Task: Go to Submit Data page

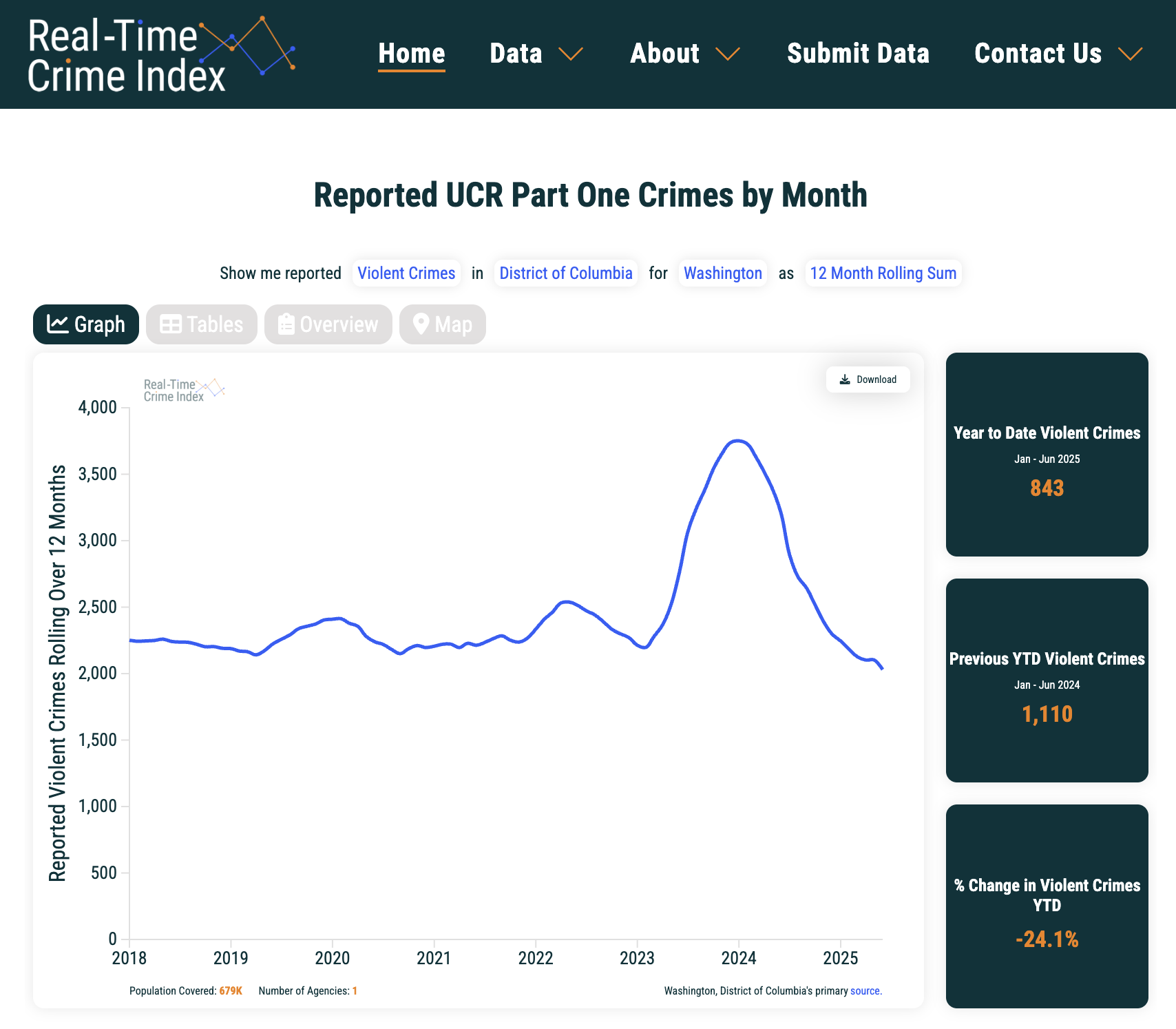Action: point(858,54)
